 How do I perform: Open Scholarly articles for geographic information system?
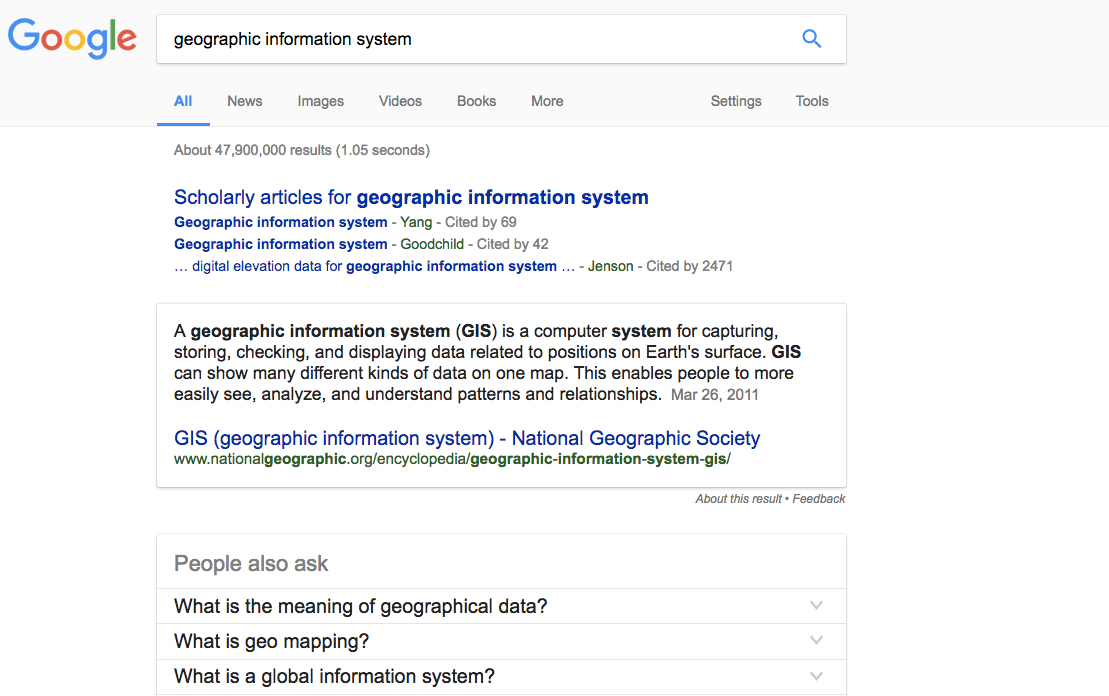[411, 197]
